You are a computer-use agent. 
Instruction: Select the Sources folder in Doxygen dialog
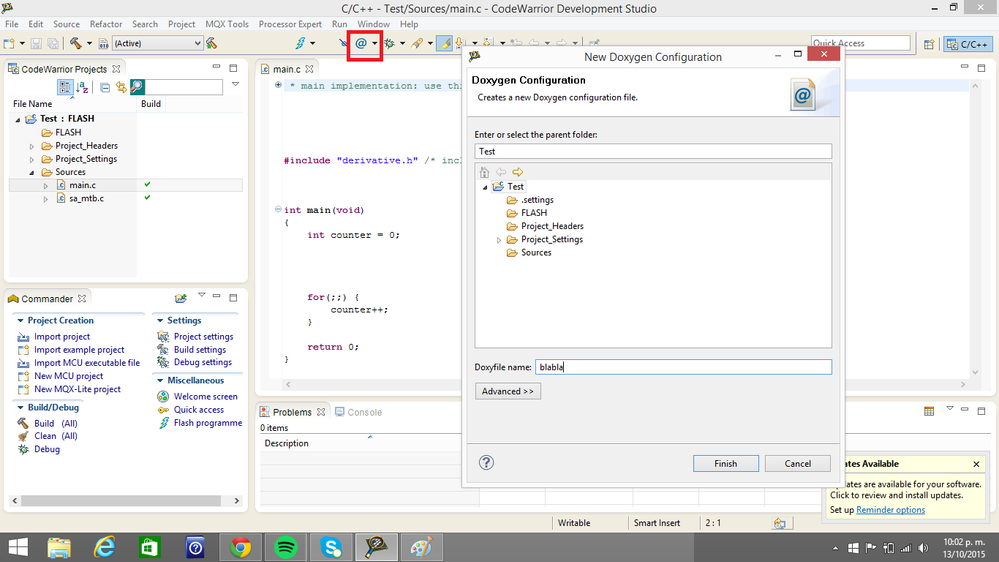click(x=536, y=252)
